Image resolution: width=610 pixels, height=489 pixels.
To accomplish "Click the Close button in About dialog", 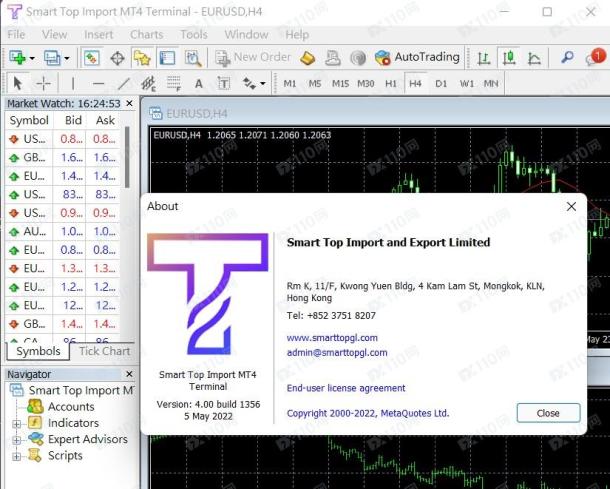I will click(548, 413).
